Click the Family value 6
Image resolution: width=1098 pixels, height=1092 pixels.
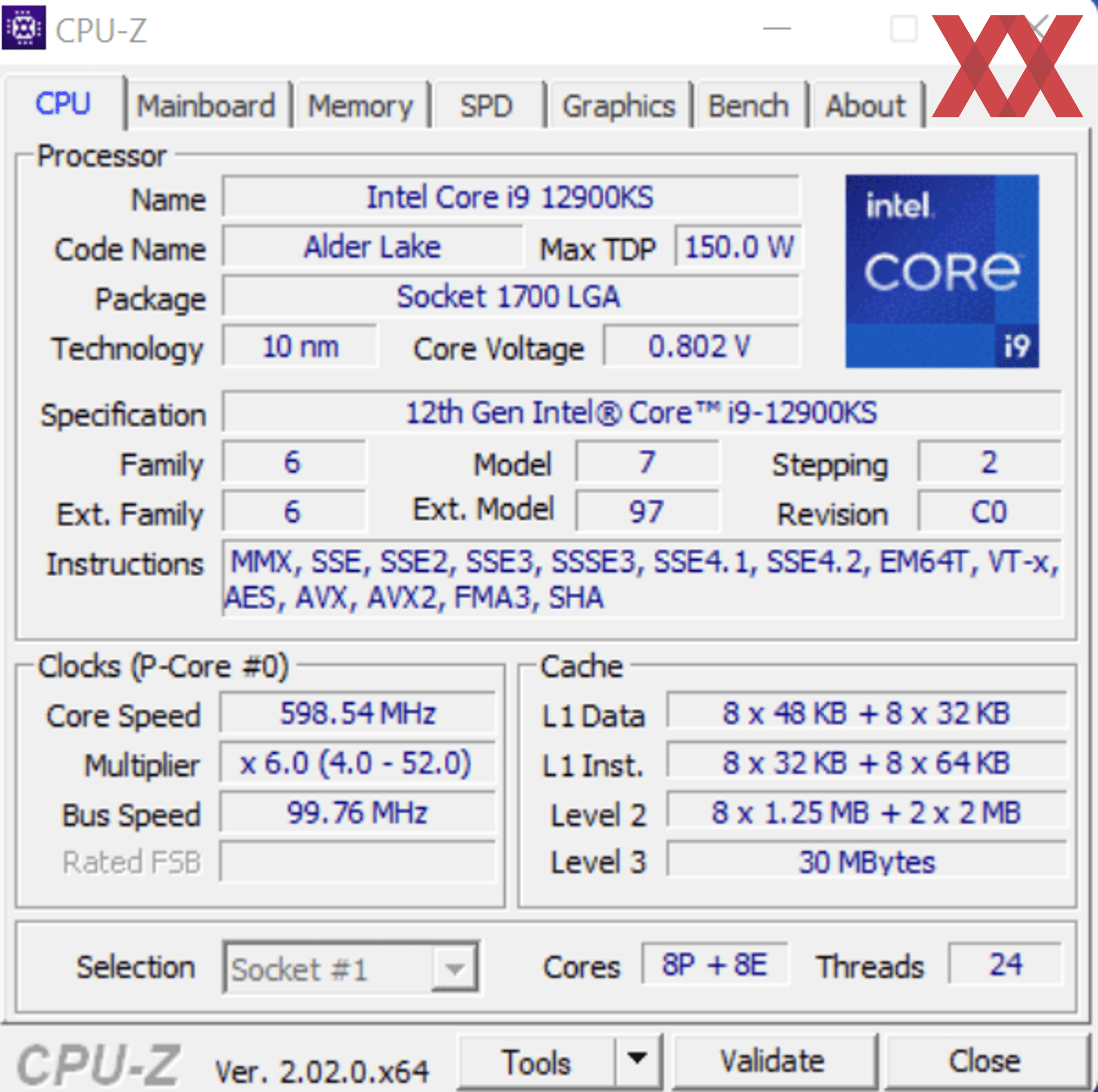click(293, 462)
